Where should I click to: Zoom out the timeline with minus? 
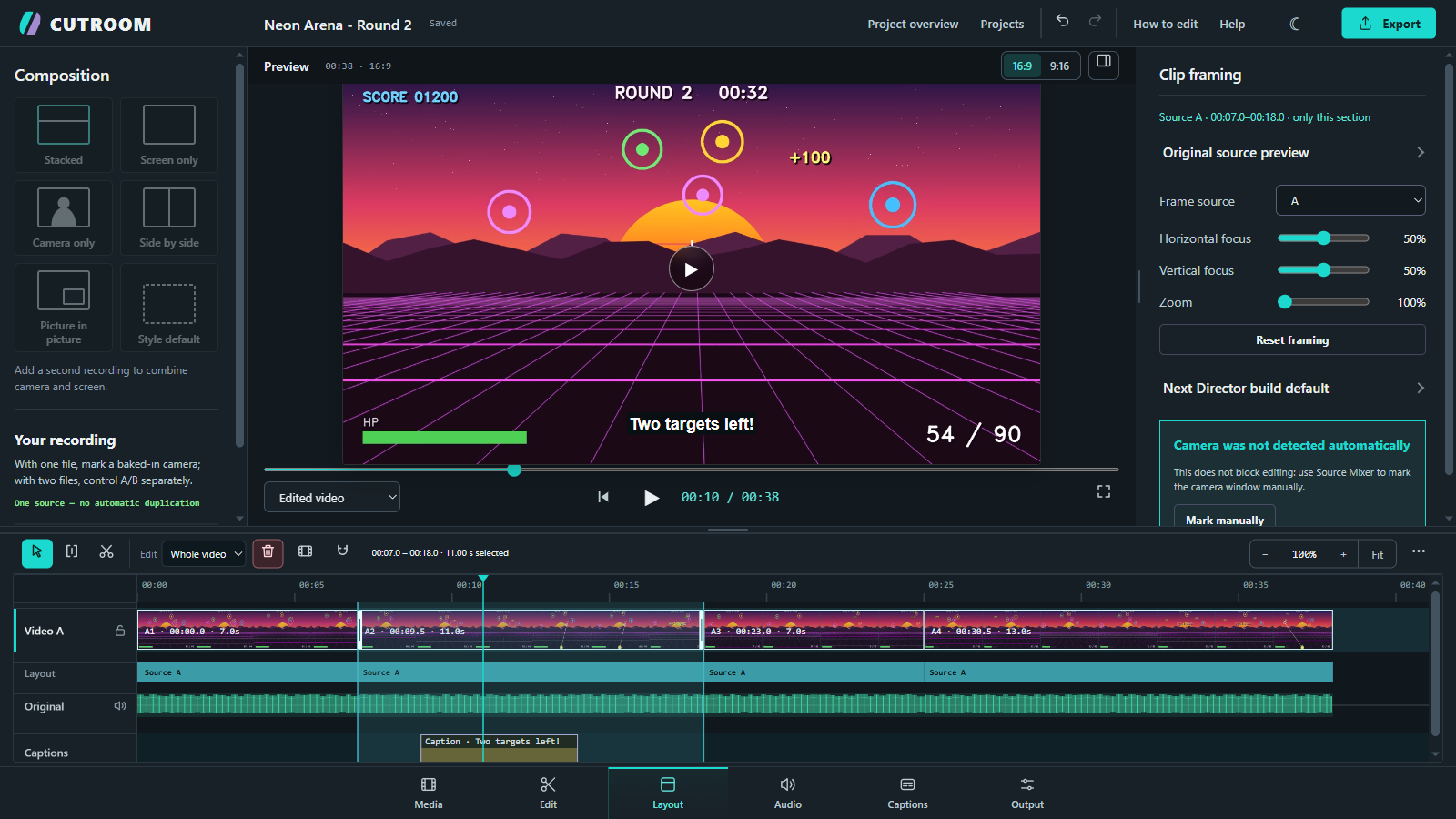click(x=1265, y=554)
